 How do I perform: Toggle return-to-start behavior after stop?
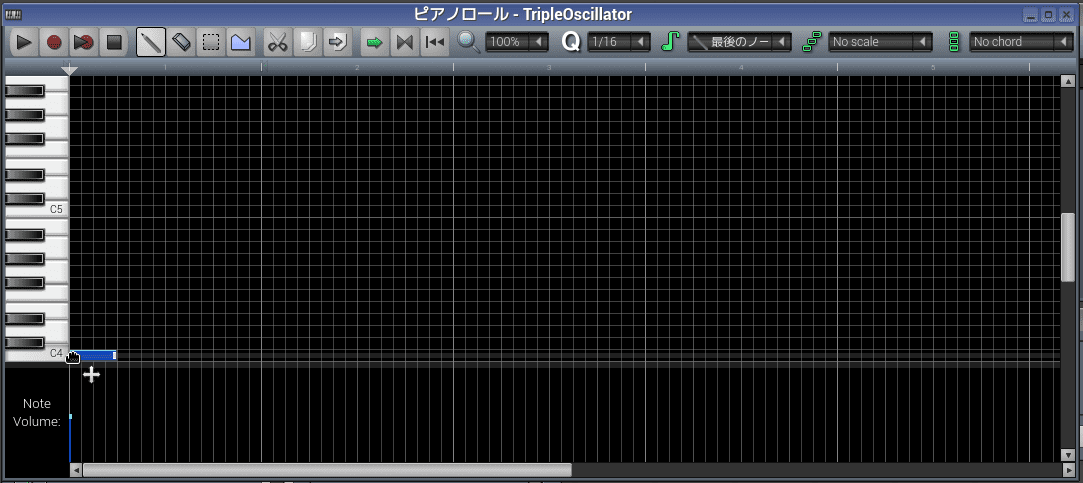click(434, 42)
